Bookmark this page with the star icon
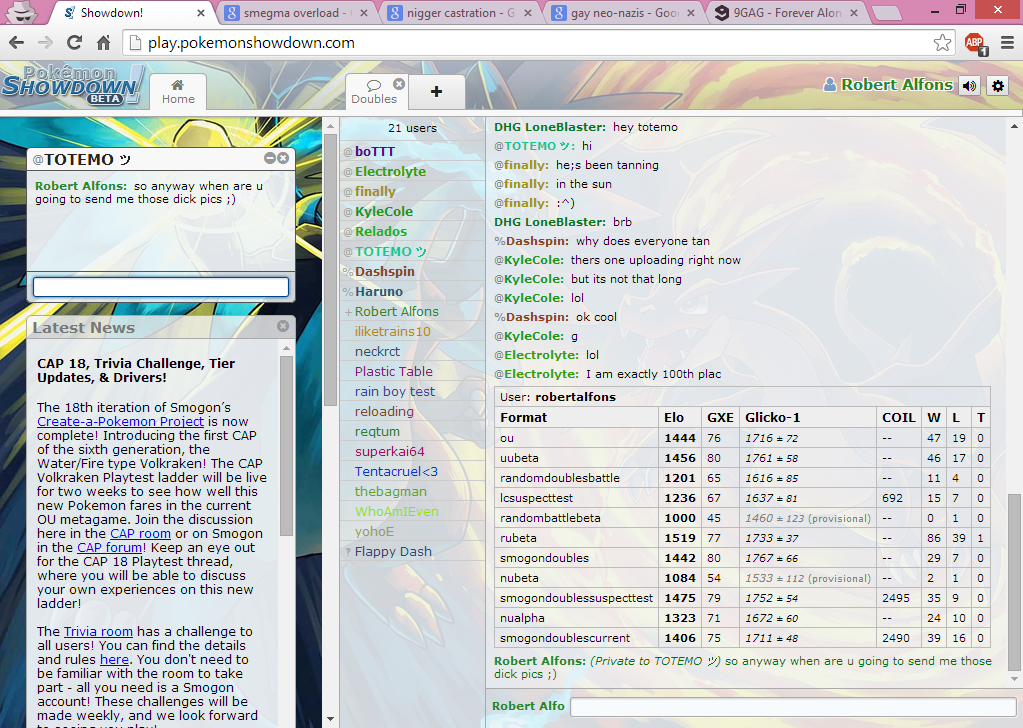The width and height of the screenshot is (1023, 728). point(942,43)
